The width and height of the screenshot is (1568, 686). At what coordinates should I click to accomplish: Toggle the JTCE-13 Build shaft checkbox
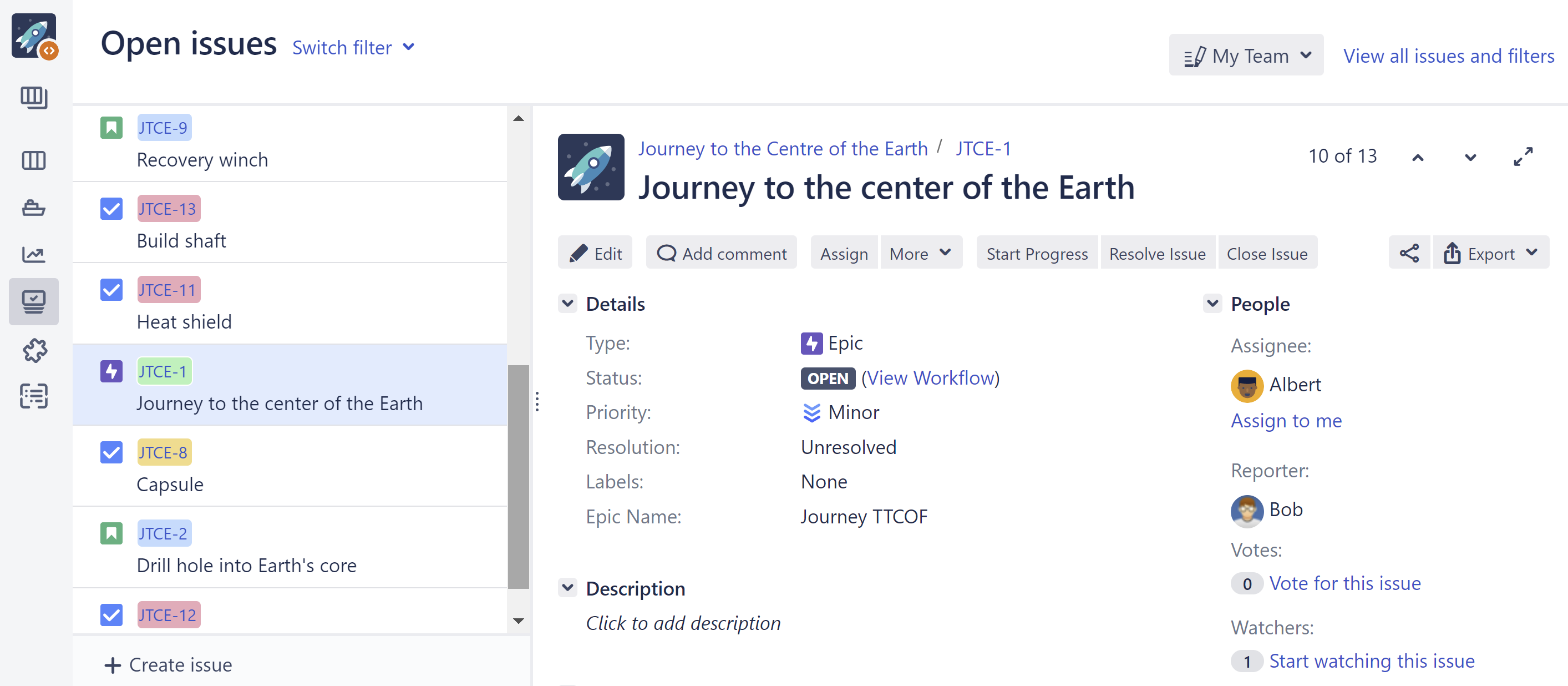tap(111, 208)
